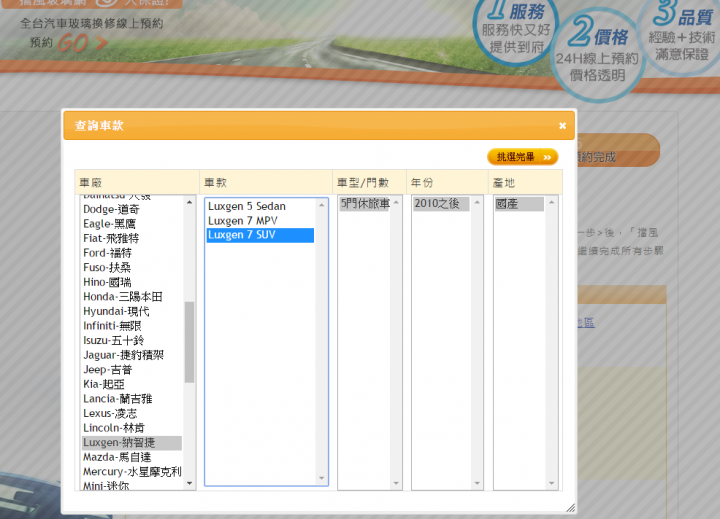Select 國產 in the 產地 list
Viewport: 720px width, 519px height.
[519, 203]
